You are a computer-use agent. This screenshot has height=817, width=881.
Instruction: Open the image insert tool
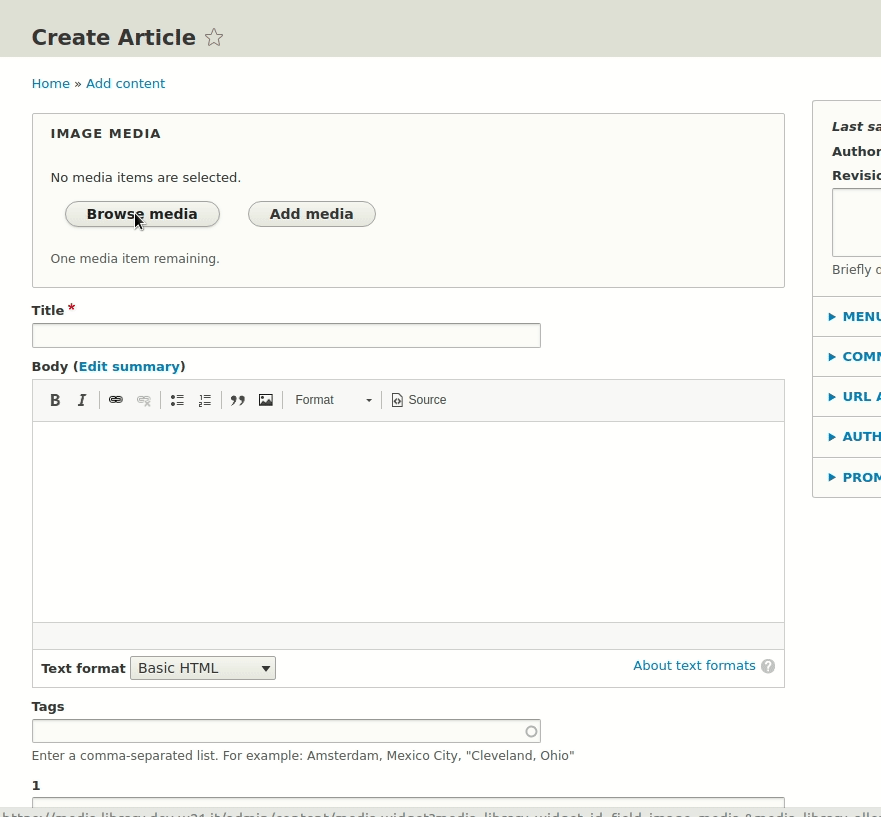(265, 400)
